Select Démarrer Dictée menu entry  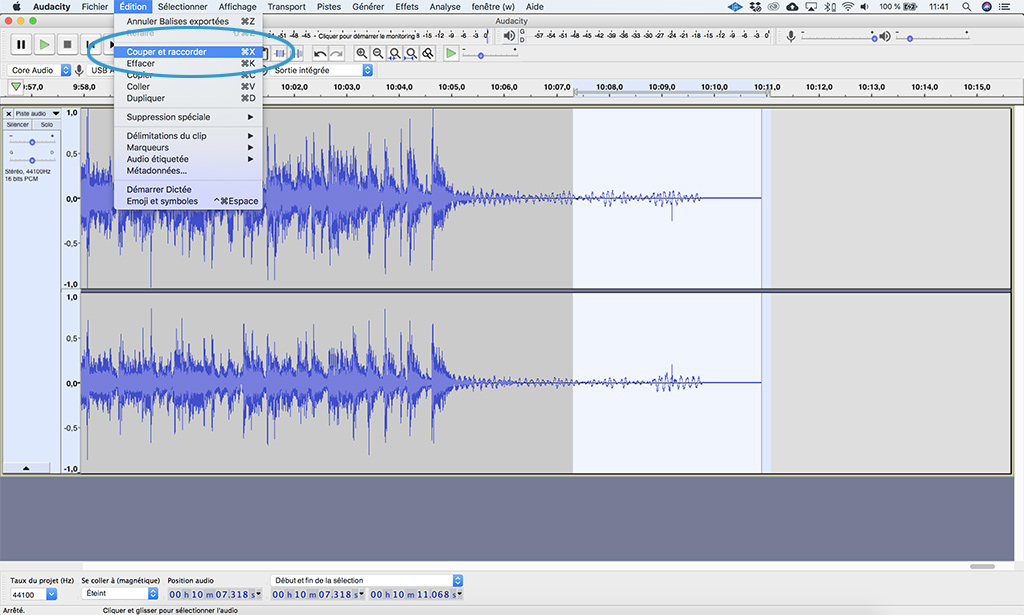[x=188, y=189]
